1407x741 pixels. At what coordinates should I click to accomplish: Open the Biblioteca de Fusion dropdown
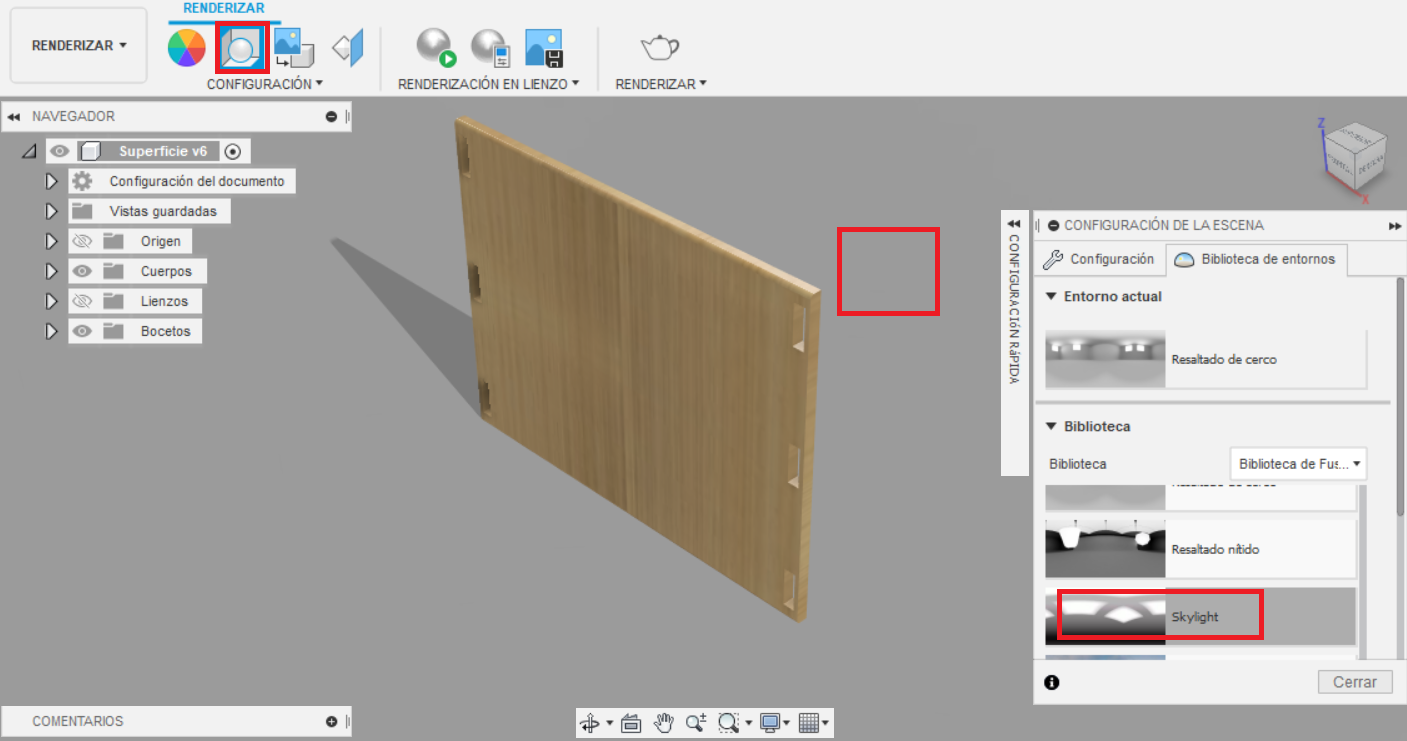point(1298,464)
